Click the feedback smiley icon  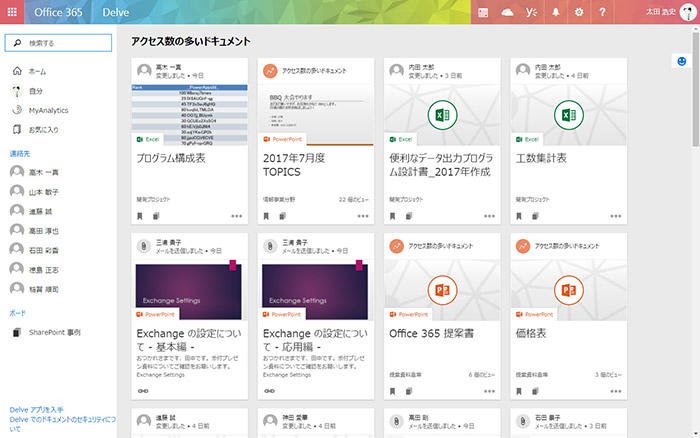tap(682, 62)
